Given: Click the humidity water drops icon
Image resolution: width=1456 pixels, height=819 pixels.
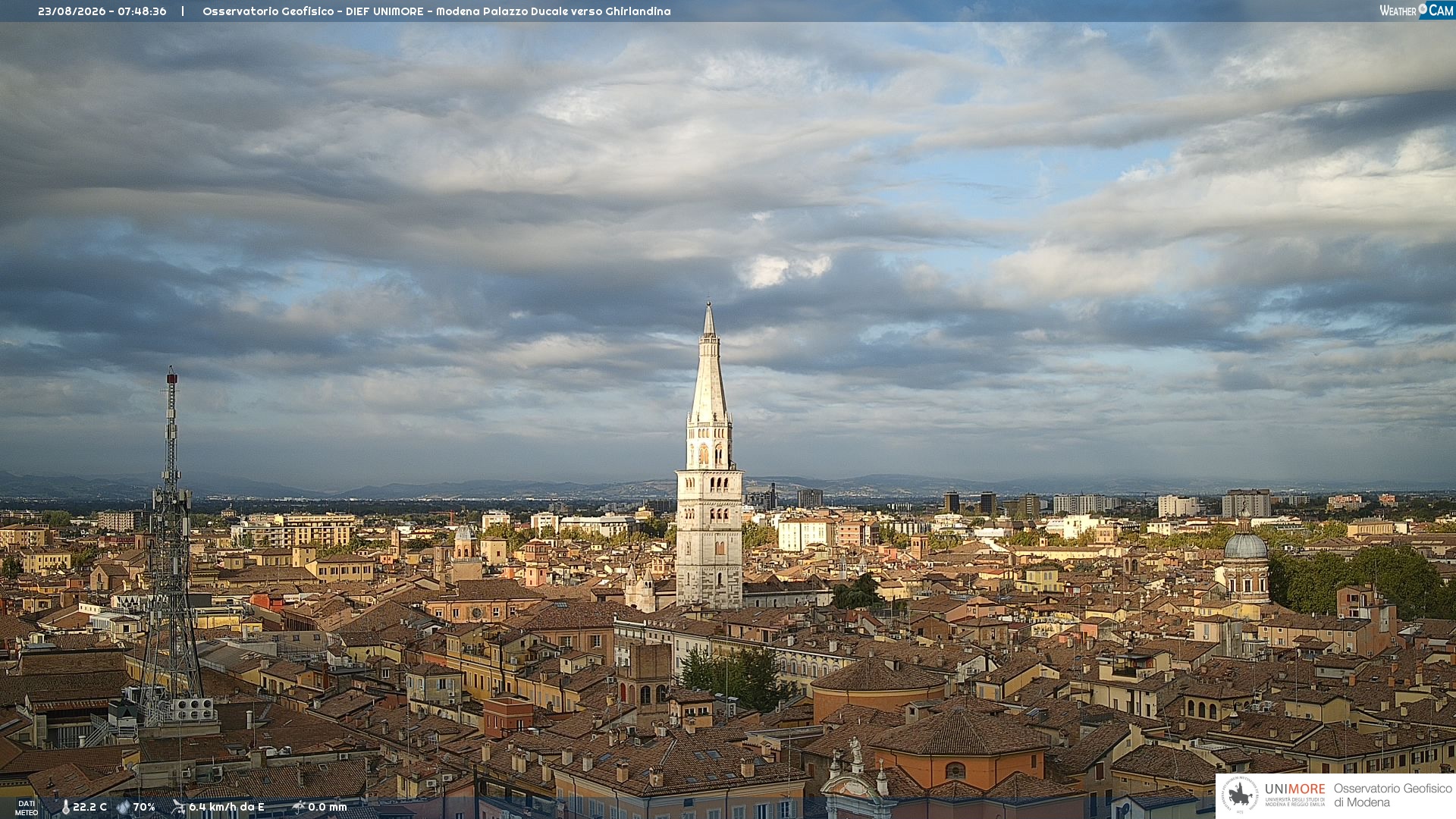Looking at the screenshot, I should [124, 807].
